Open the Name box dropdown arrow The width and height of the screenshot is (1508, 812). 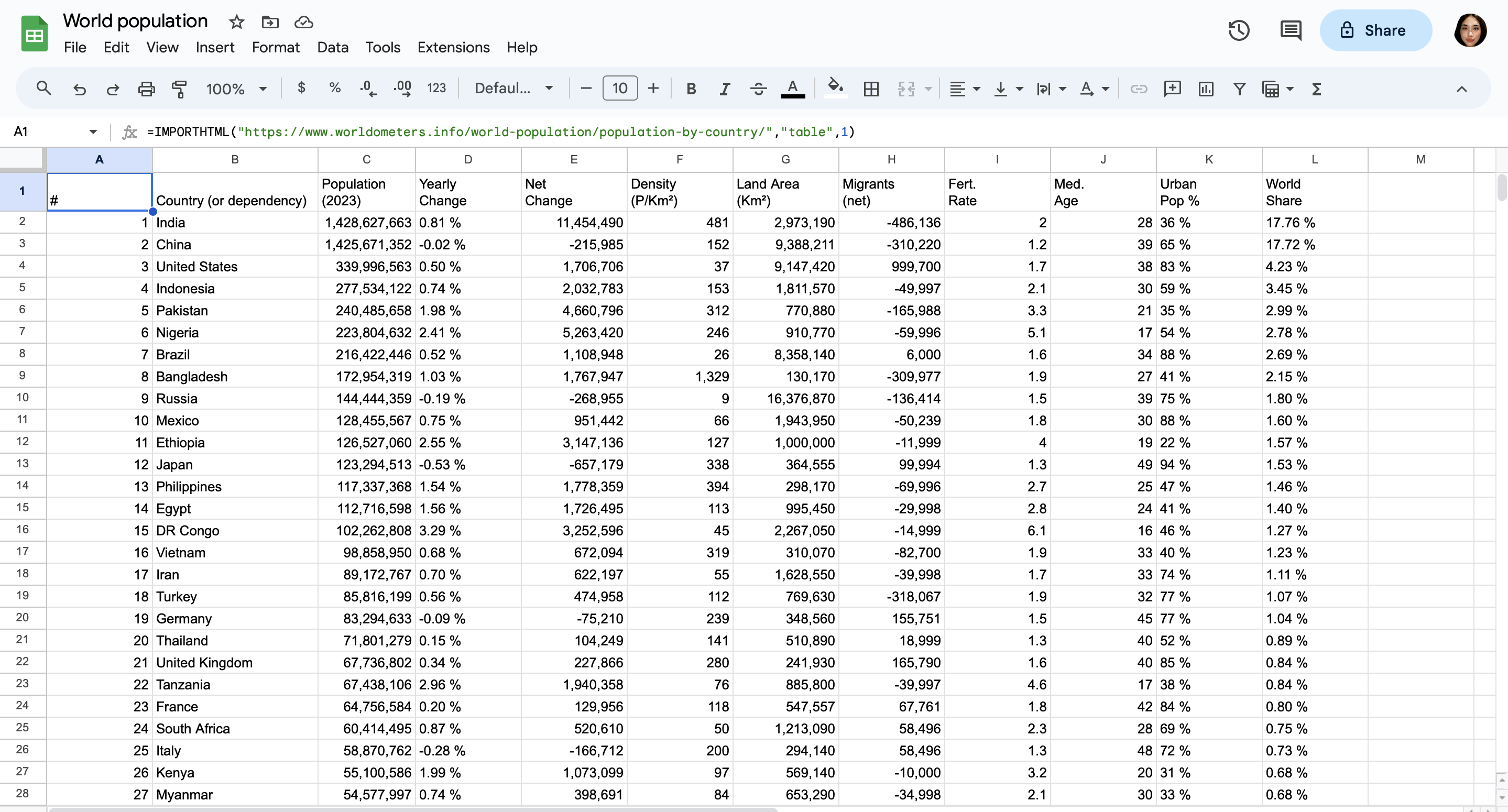point(93,131)
